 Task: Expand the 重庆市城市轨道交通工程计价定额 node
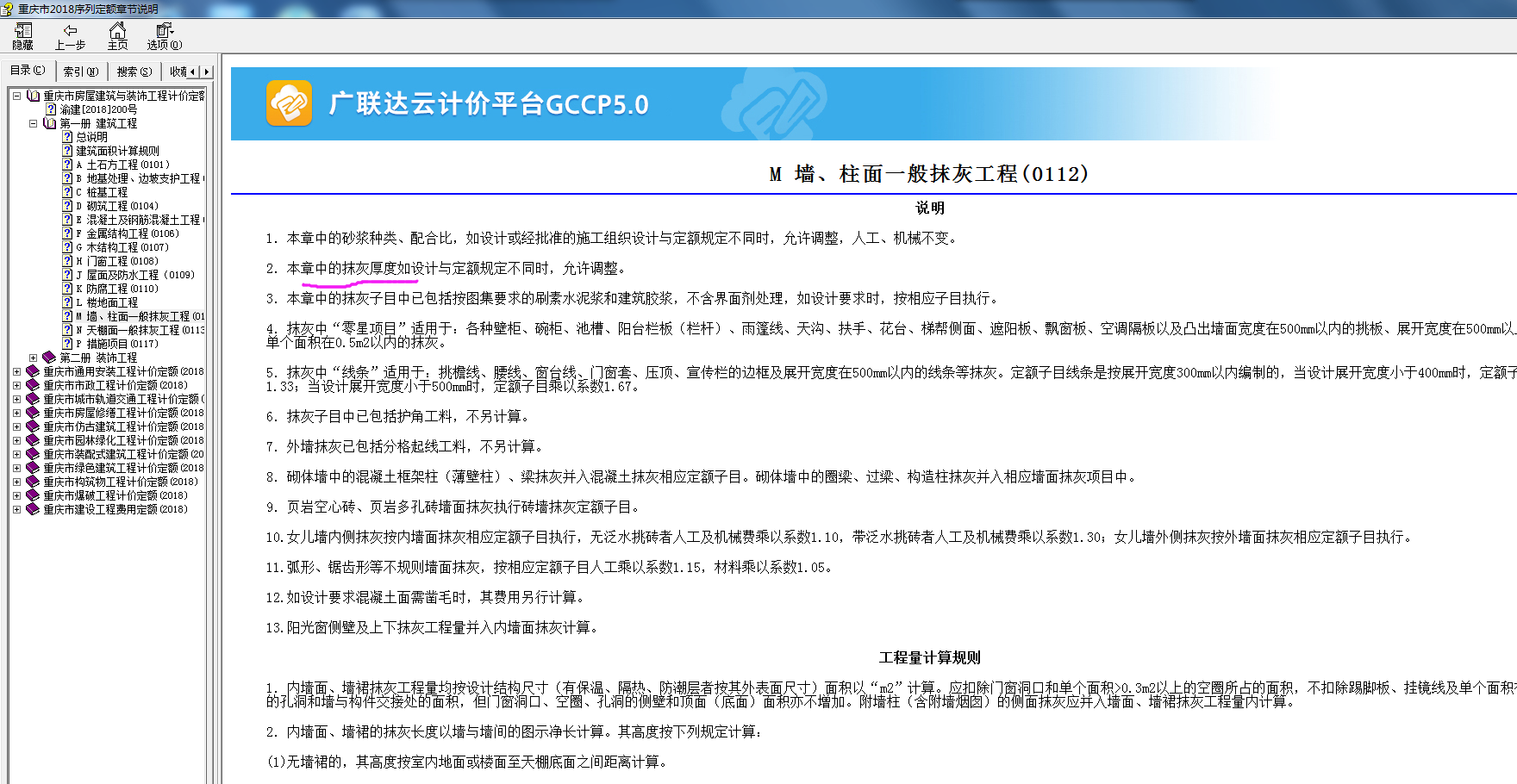coord(16,399)
